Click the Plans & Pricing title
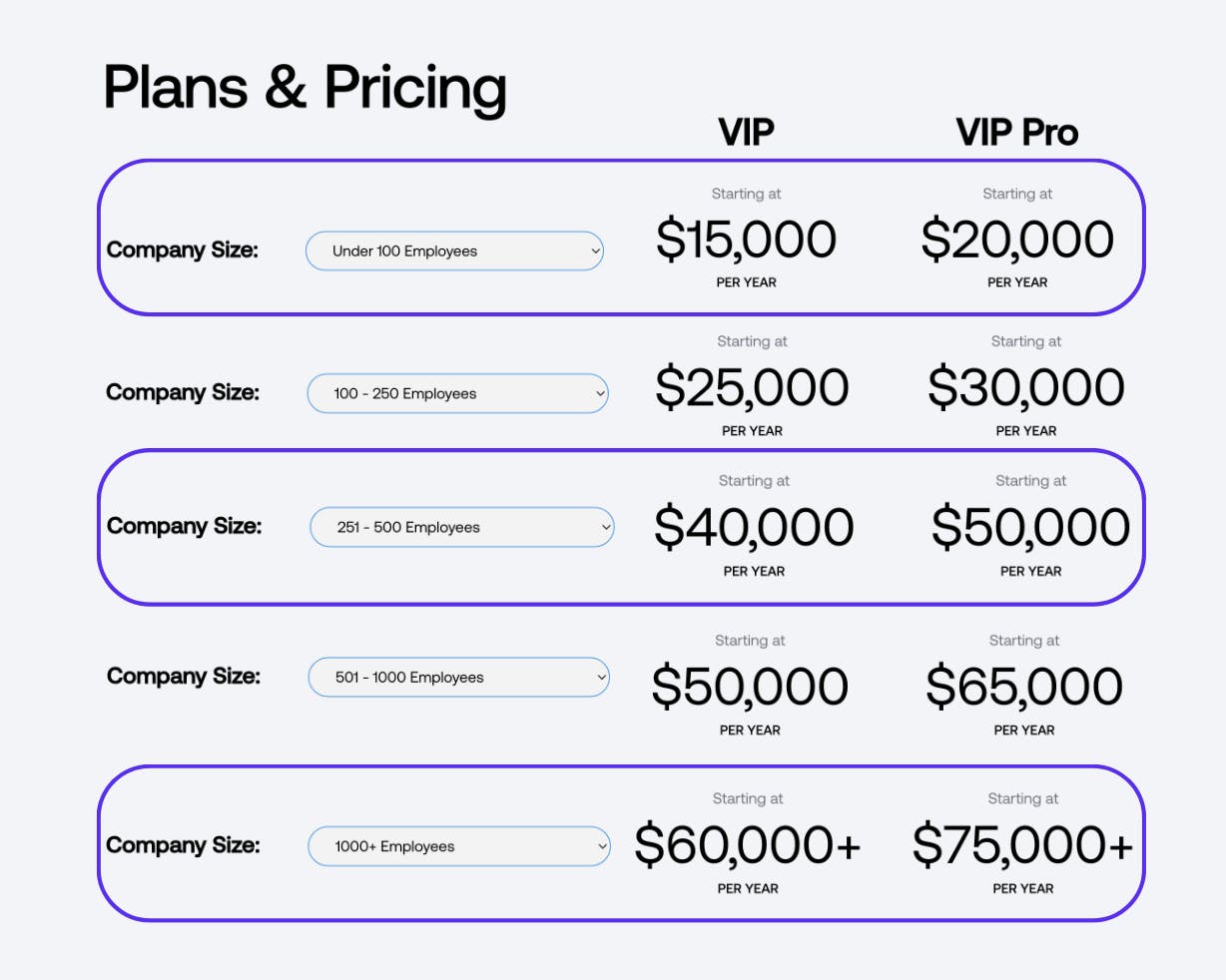This screenshot has width=1226, height=980. pyautogui.click(x=305, y=87)
